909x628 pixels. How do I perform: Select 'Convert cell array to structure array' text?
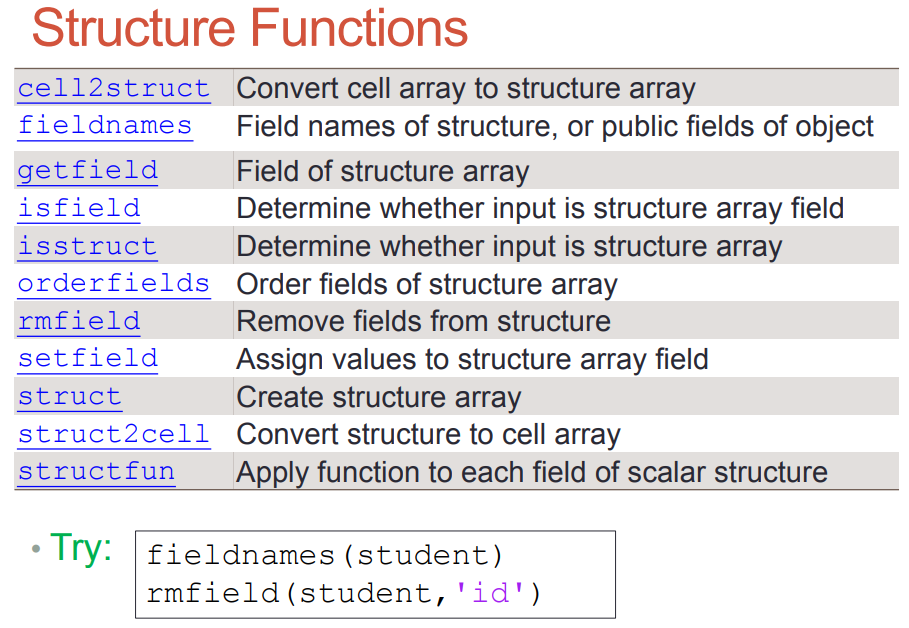click(466, 90)
